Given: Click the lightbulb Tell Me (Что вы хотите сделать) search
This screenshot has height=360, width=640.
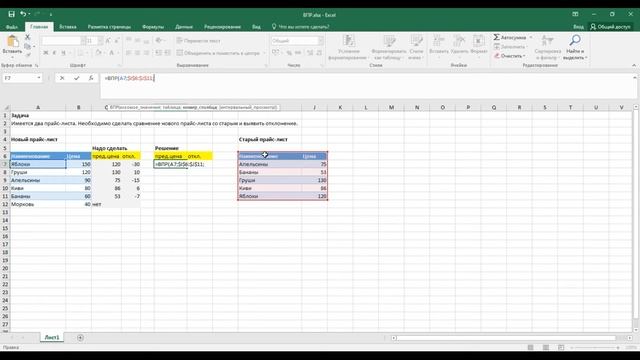Looking at the screenshot, I should pos(301,27).
